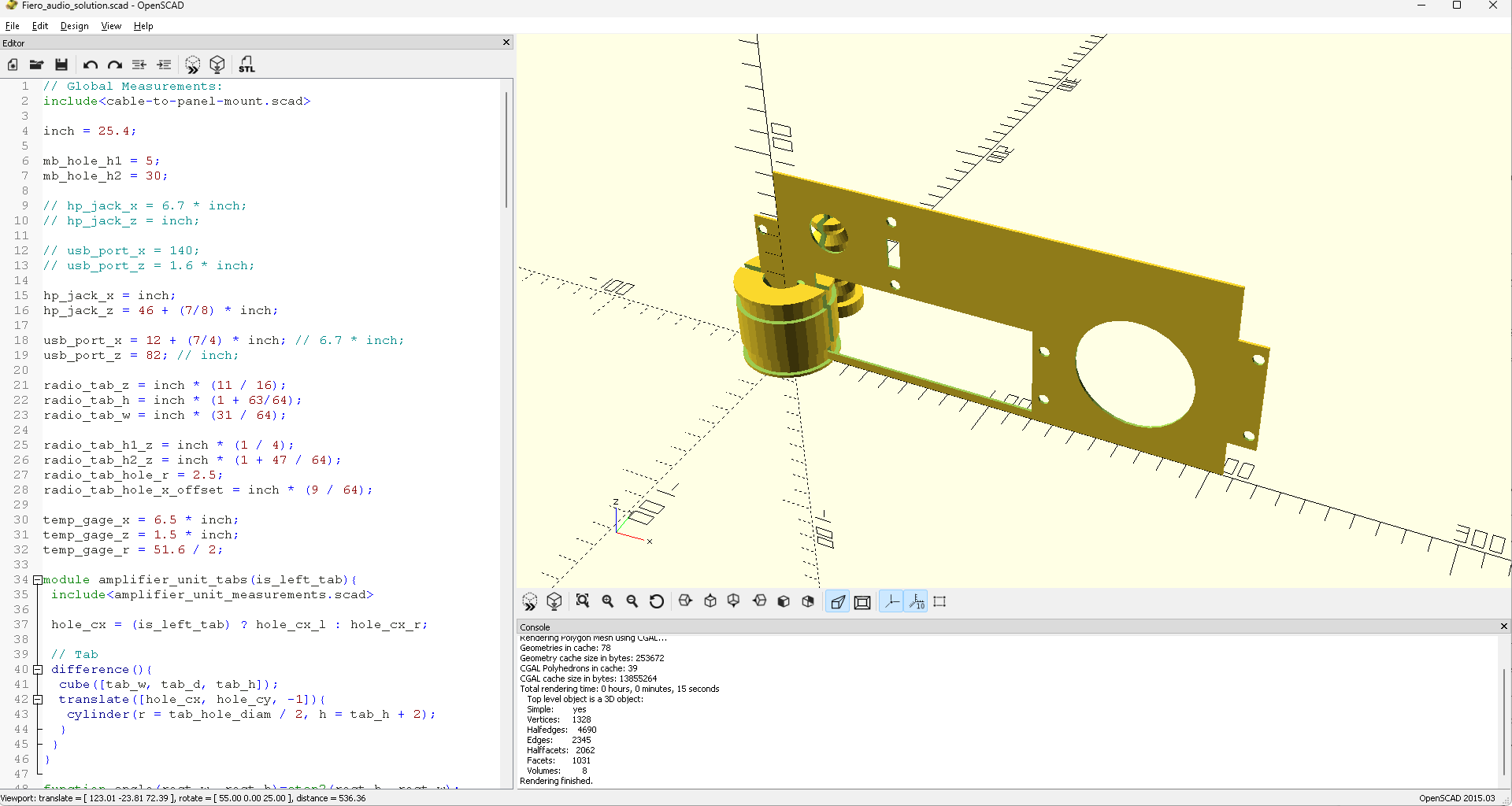Collapse the difference() block fold marker
Screen dimensions: 1512x806
click(x=37, y=670)
